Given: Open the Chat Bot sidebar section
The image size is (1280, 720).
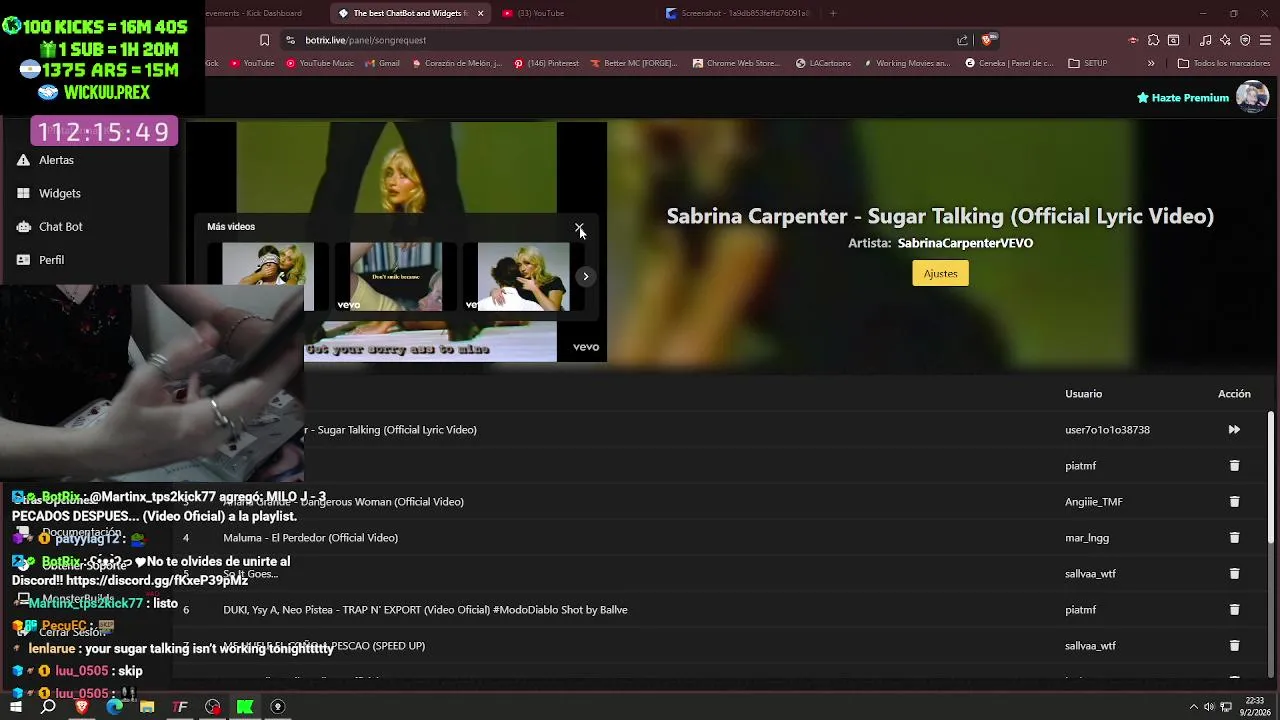Looking at the screenshot, I should 60,227.
